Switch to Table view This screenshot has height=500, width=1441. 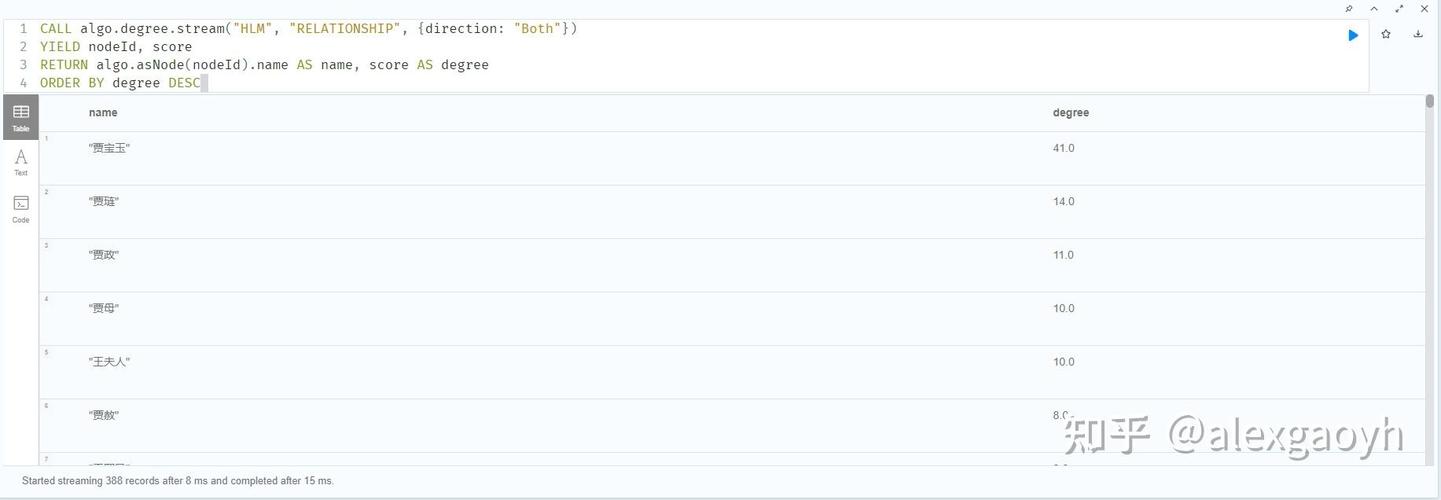point(21,118)
